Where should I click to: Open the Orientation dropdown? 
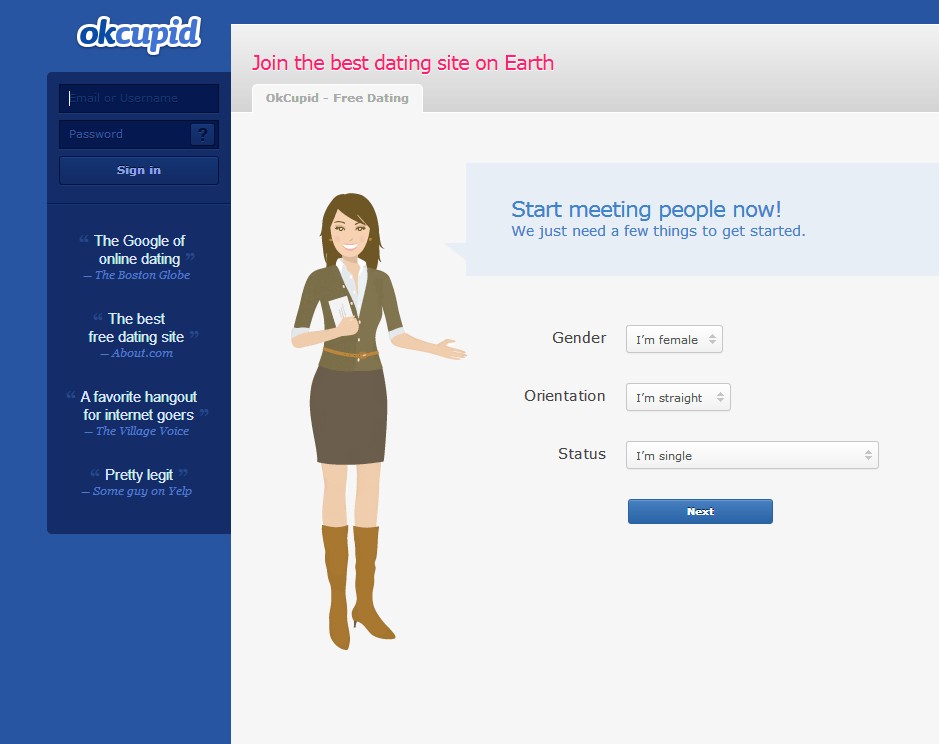pos(678,397)
